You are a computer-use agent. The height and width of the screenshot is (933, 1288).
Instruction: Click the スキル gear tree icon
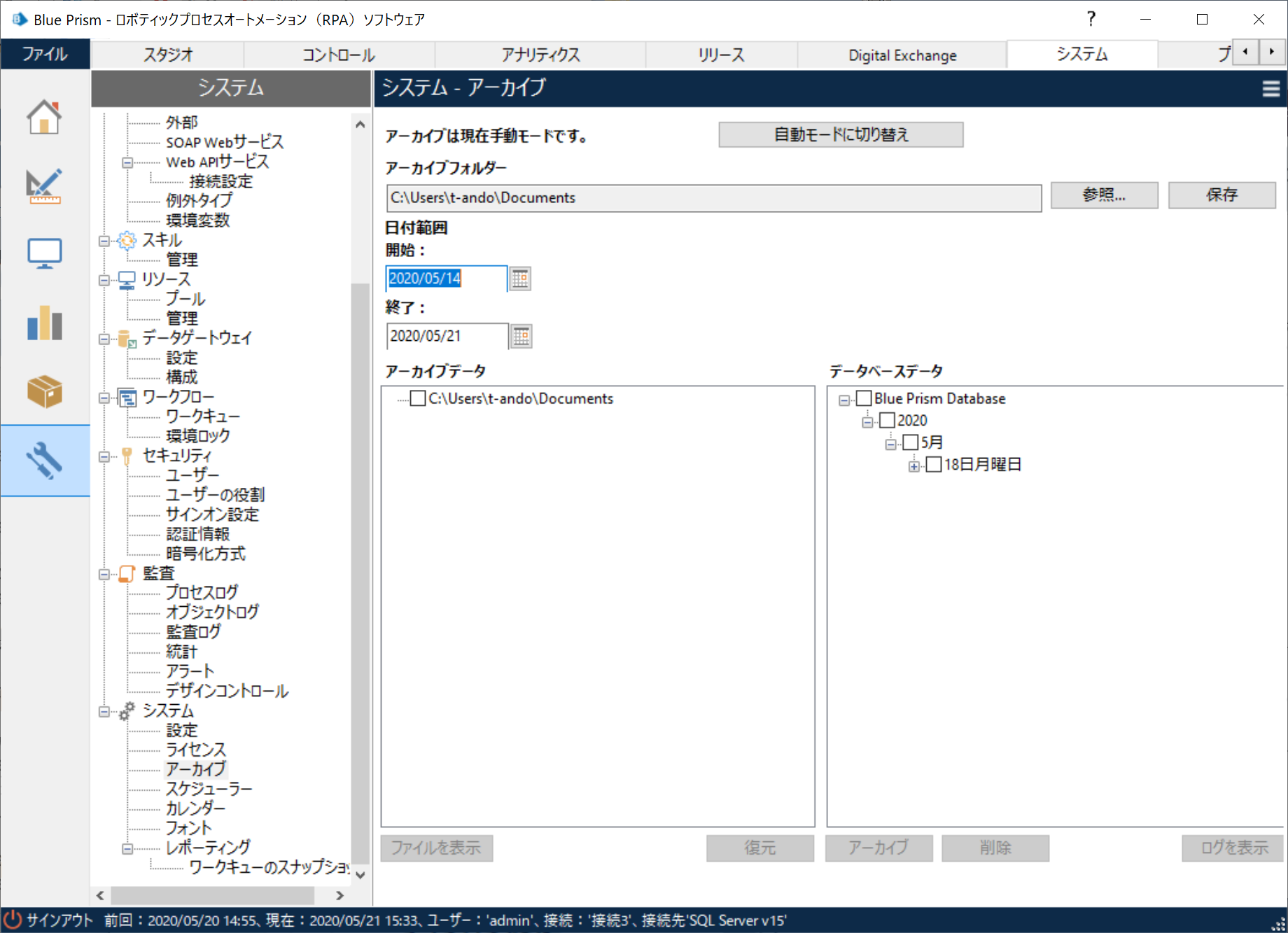point(127,241)
